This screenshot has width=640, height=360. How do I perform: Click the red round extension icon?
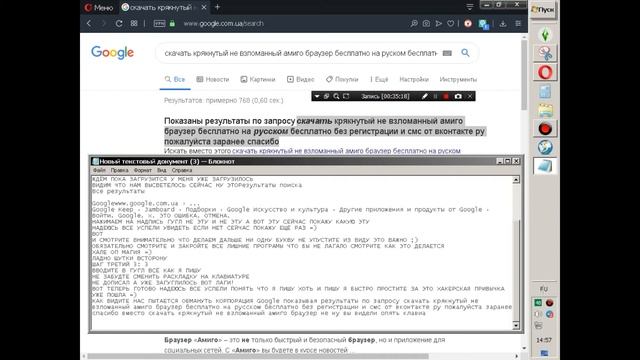pyautogui.click(x=468, y=24)
